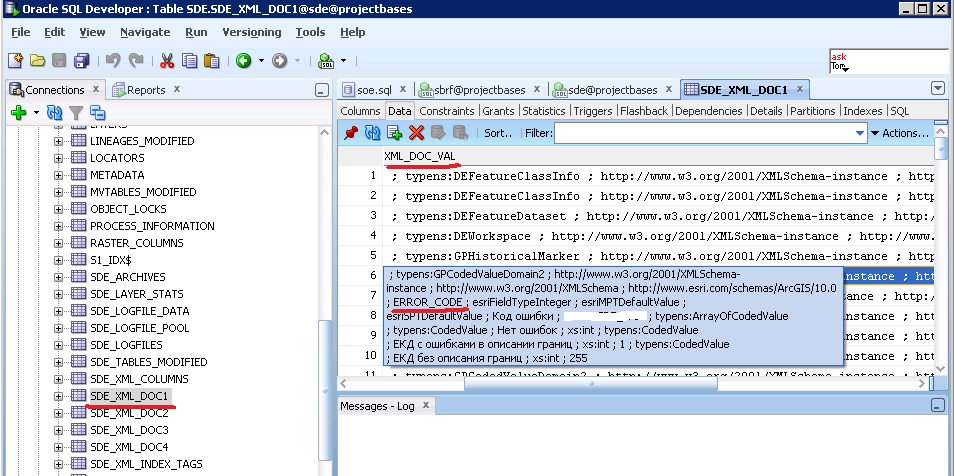The width and height of the screenshot is (954, 476).
Task: Refresh the Connections tree
Action: point(55,113)
